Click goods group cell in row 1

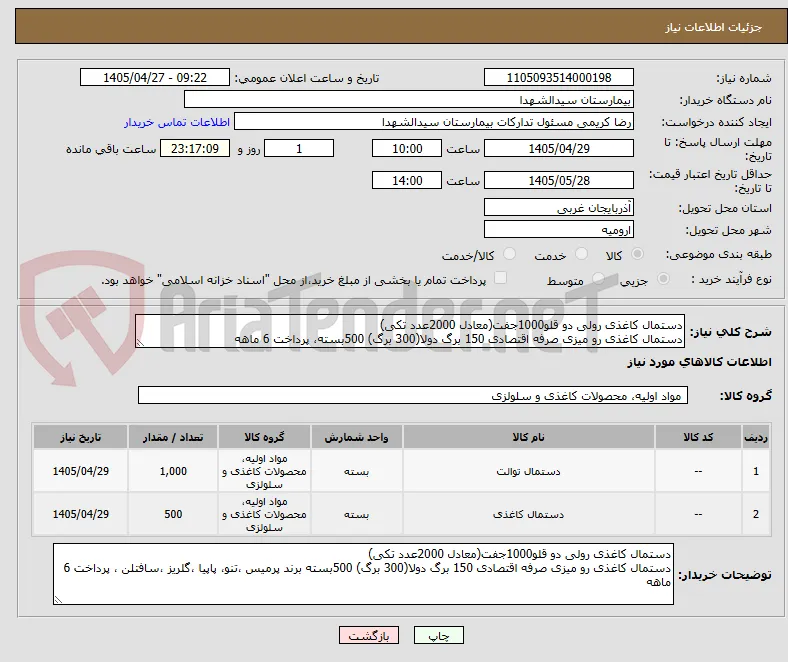point(264,471)
